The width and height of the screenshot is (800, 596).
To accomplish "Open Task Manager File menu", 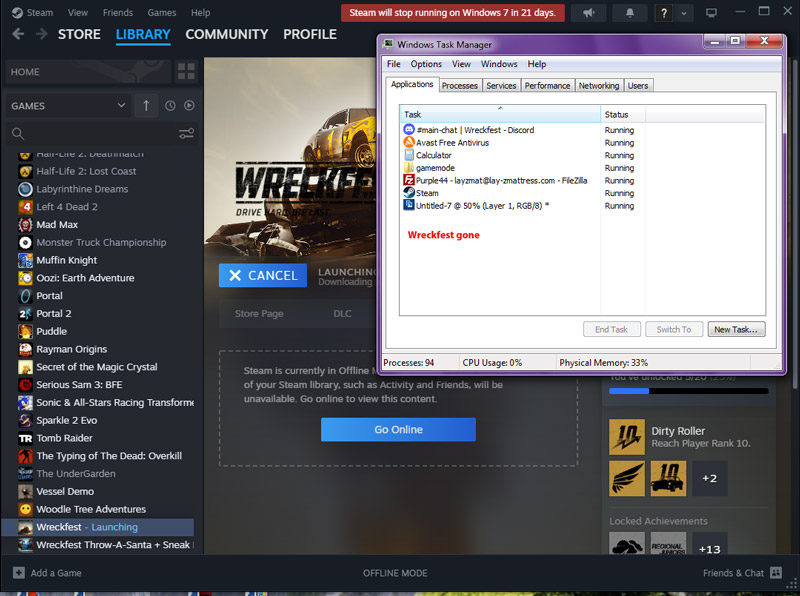I will pos(393,64).
